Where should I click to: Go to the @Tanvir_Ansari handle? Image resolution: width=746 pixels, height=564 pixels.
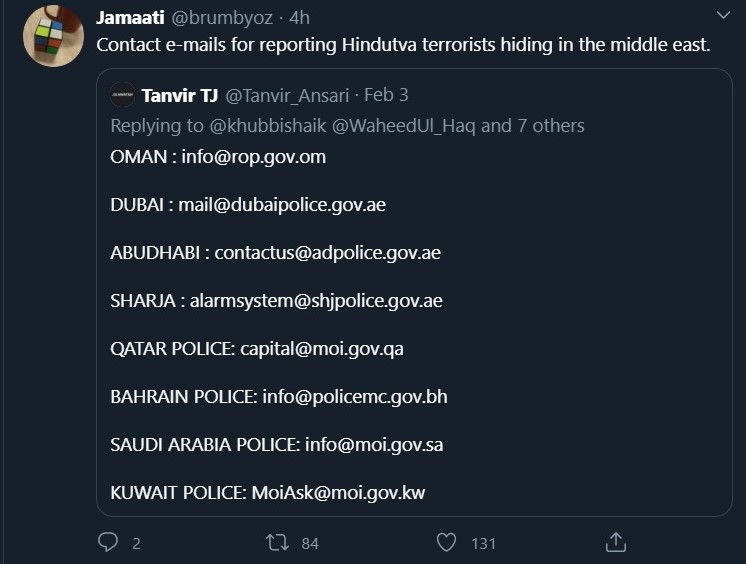(288, 96)
